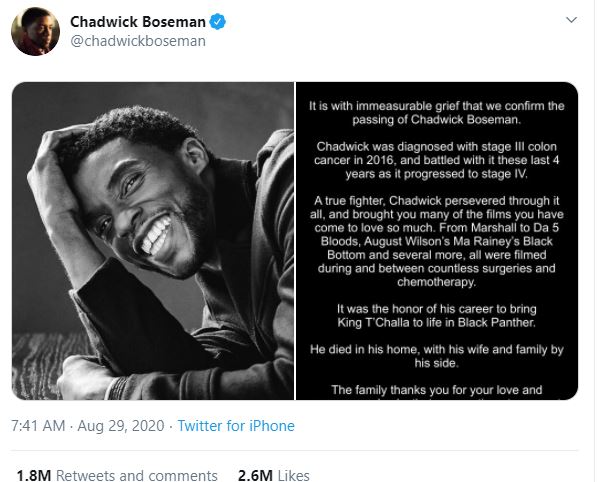Open the black statement text image

coord(437,241)
